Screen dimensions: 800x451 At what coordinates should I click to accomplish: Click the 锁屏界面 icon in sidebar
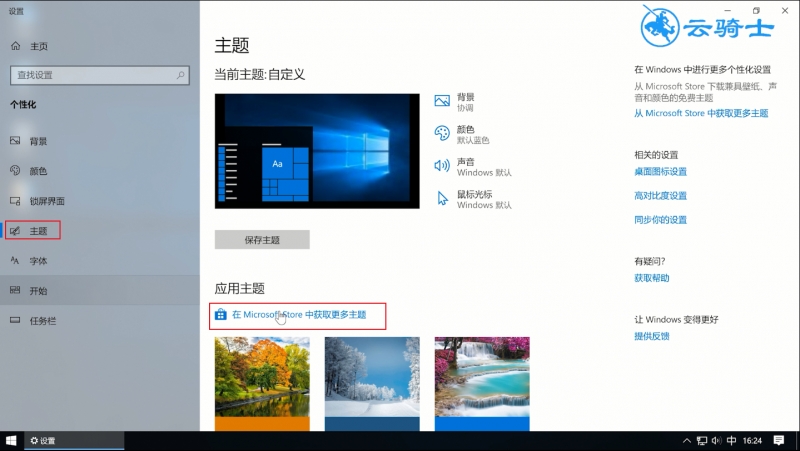(15, 201)
